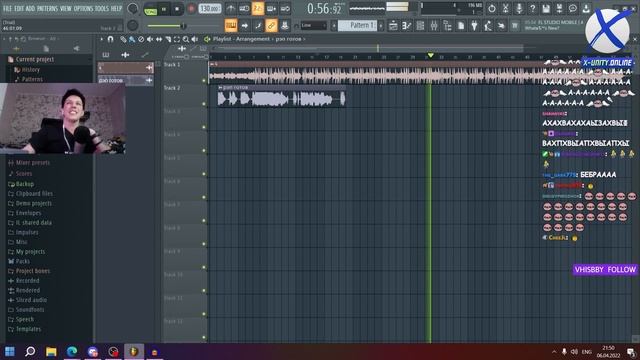The image size is (640, 360).
Task: Select the Draw pencil tool in playlist
Action: coord(123,39)
